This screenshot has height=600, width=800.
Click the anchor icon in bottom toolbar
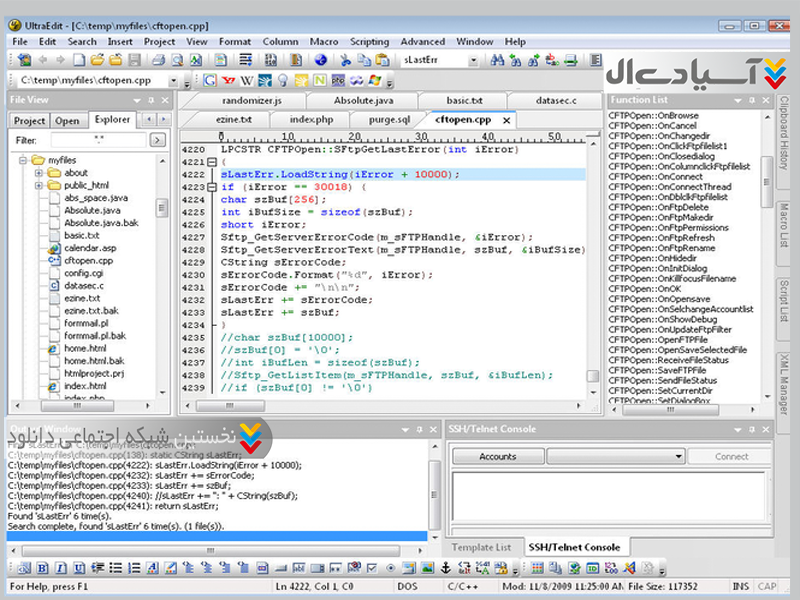445,568
